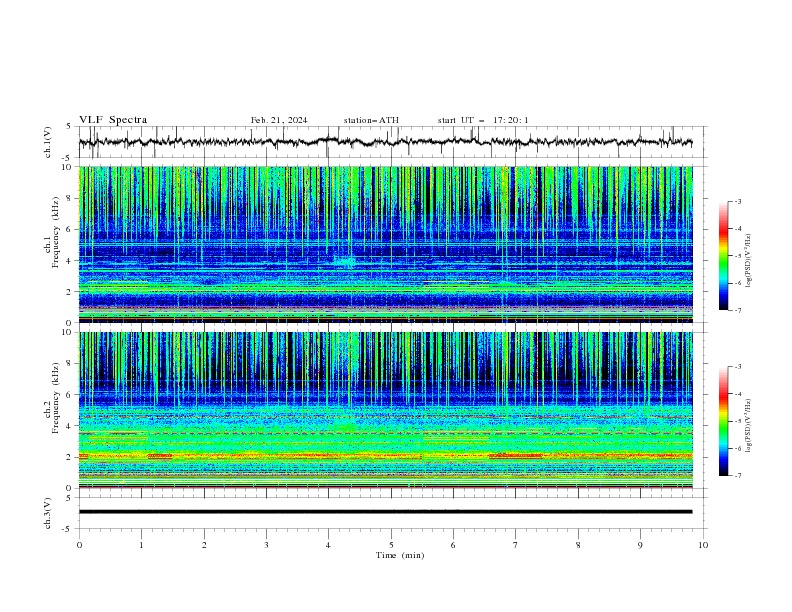Viewport: 792px width, 612px height.
Task: Click time axis tick label "8"
Action: coord(578,545)
